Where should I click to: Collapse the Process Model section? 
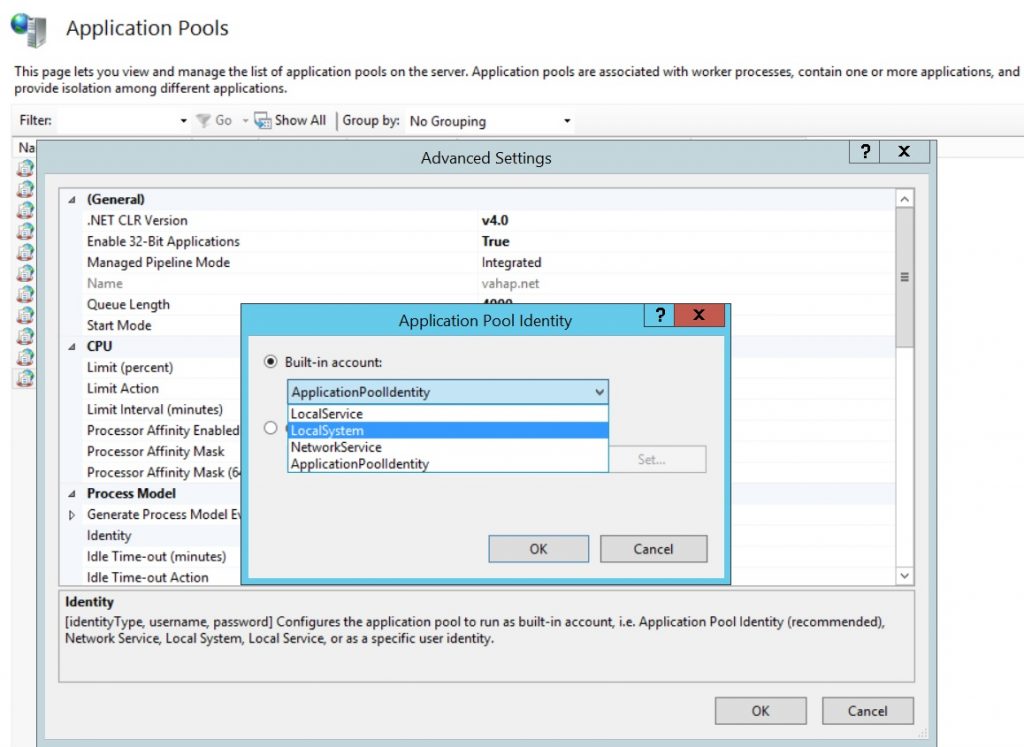coord(72,494)
